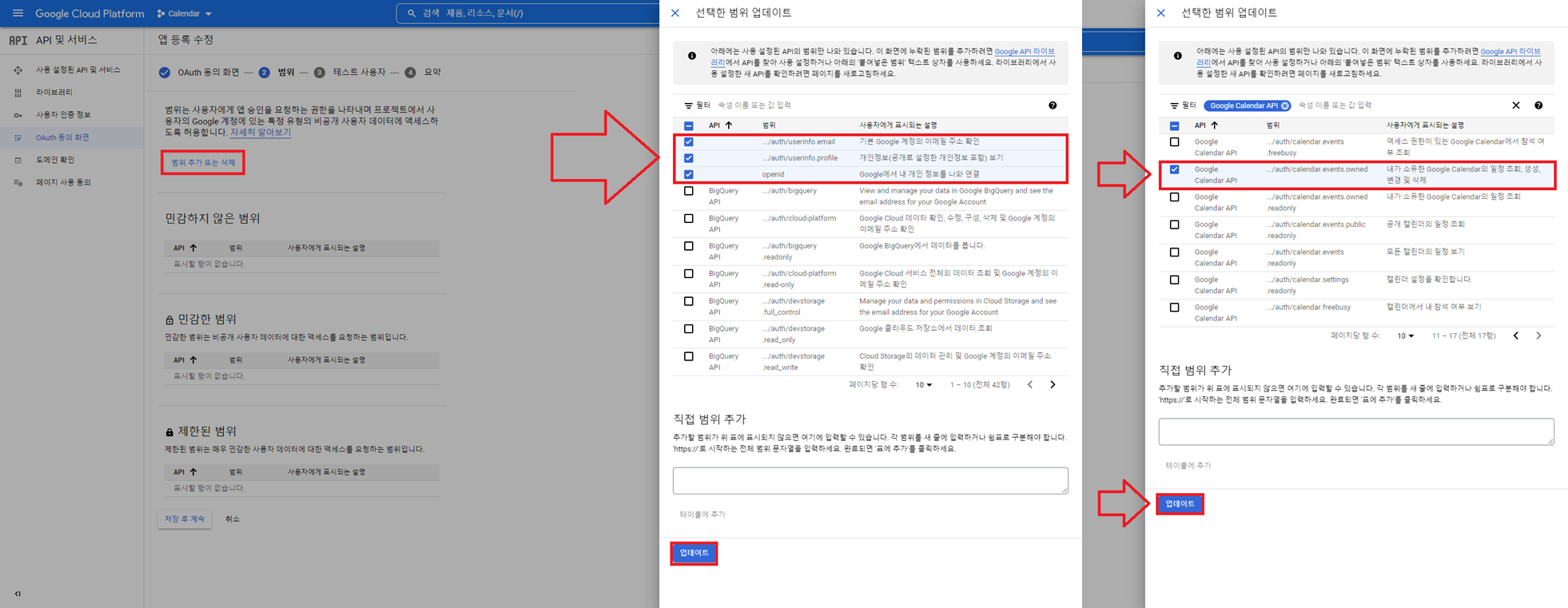Screen dimensions: 1568x608
Task: Remove the Google Calendar API filter chip
Action: (1285, 105)
